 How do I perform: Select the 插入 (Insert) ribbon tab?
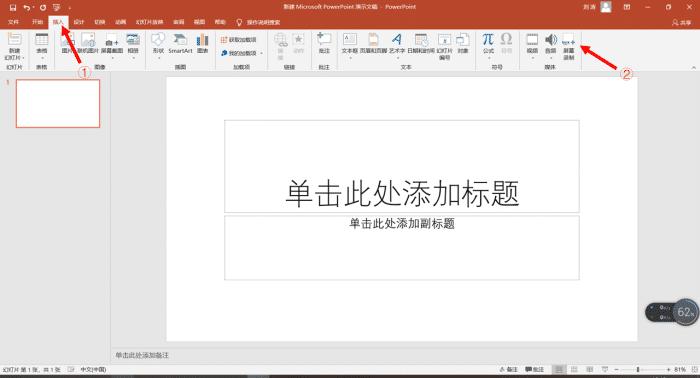(x=58, y=22)
